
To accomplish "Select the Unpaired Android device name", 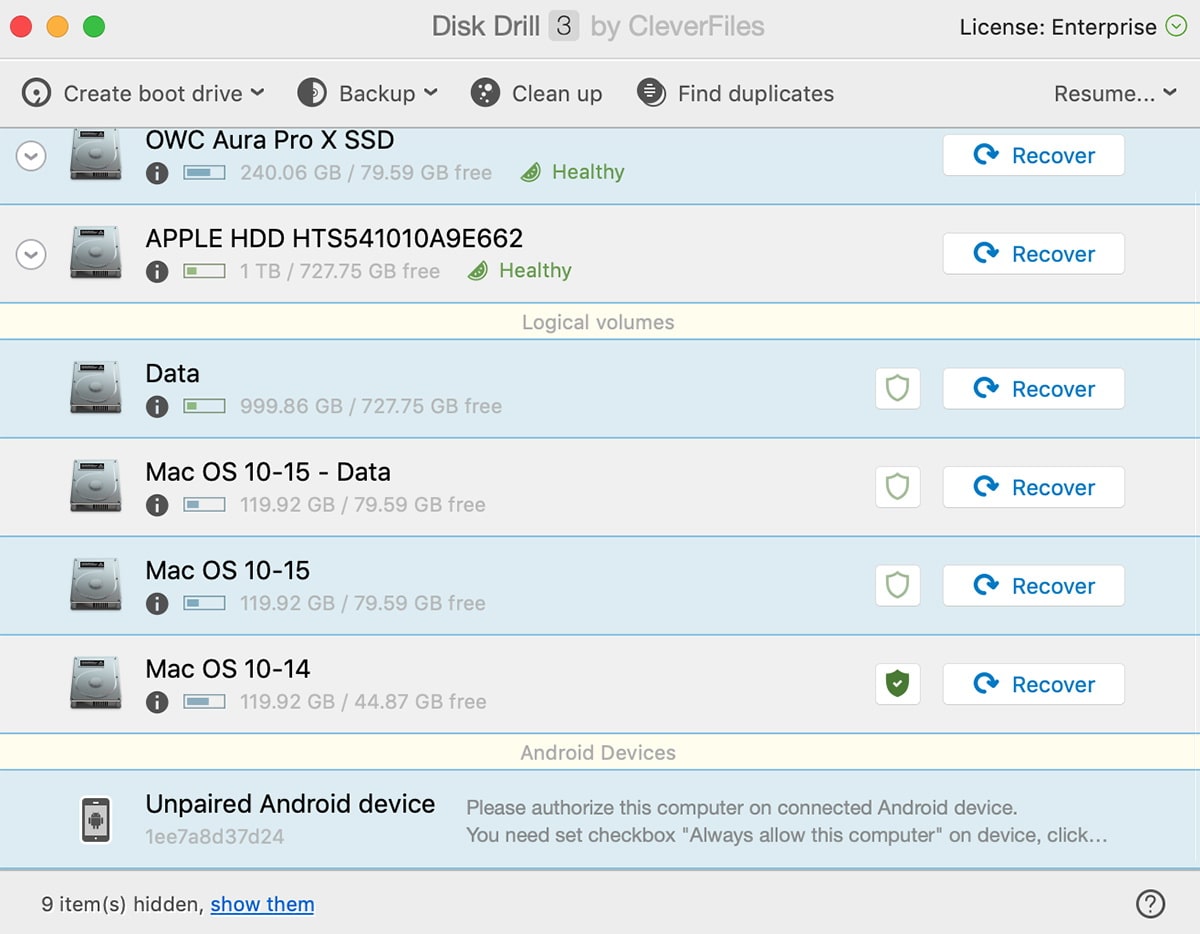I will click(x=290, y=804).
